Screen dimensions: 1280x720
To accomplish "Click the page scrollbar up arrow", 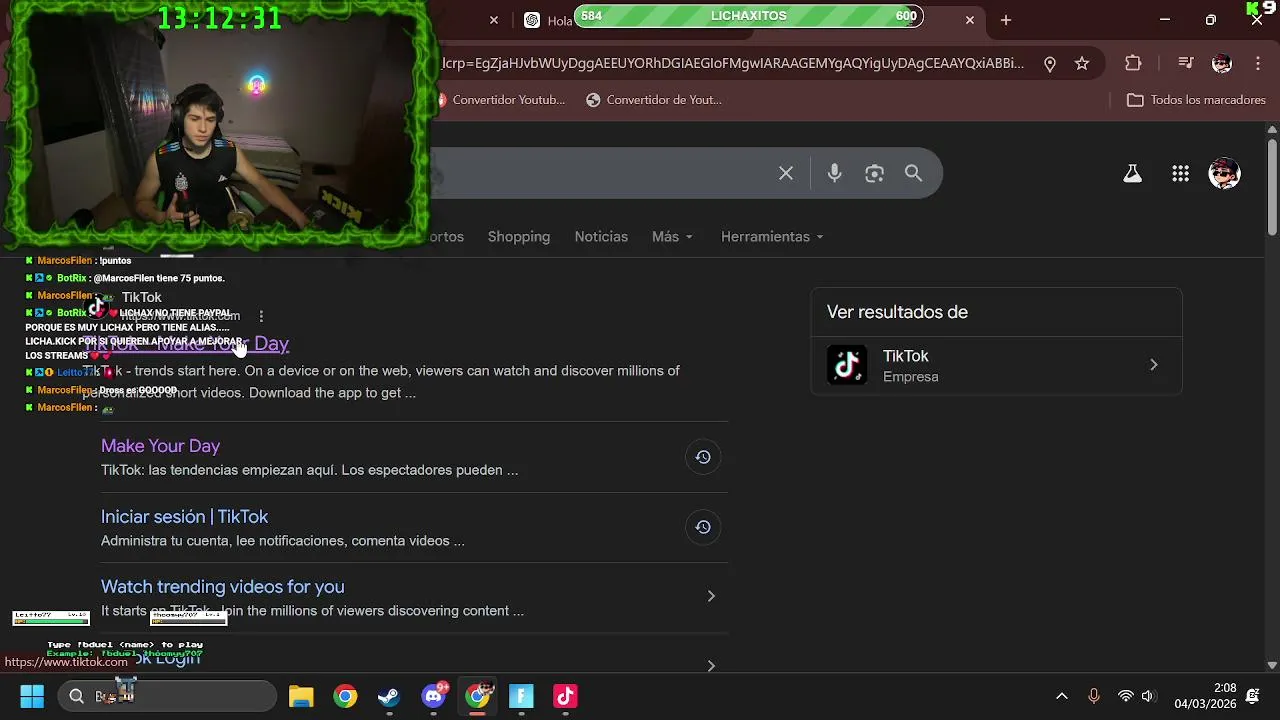I will [x=1272, y=130].
